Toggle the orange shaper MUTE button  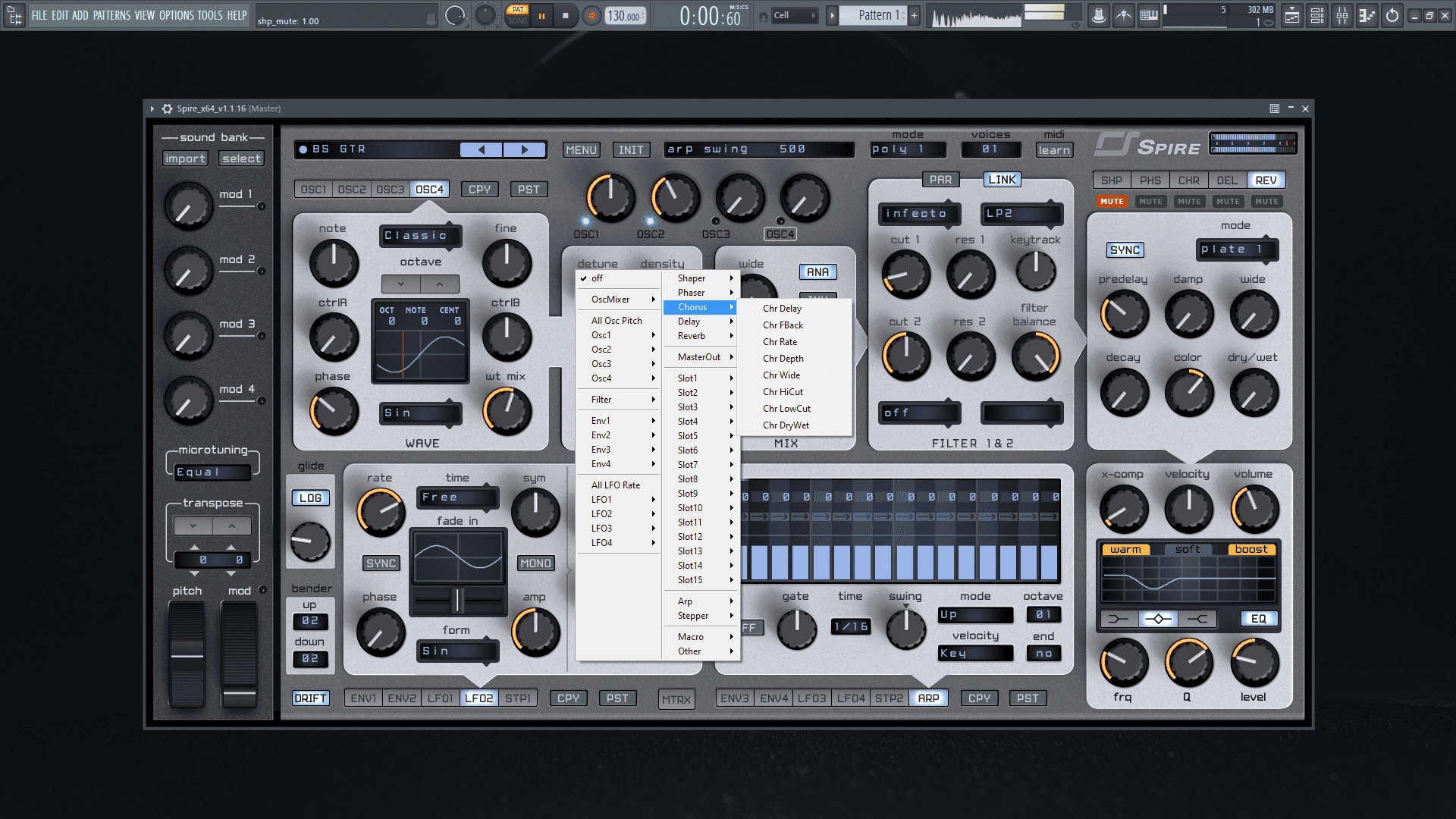(1112, 201)
